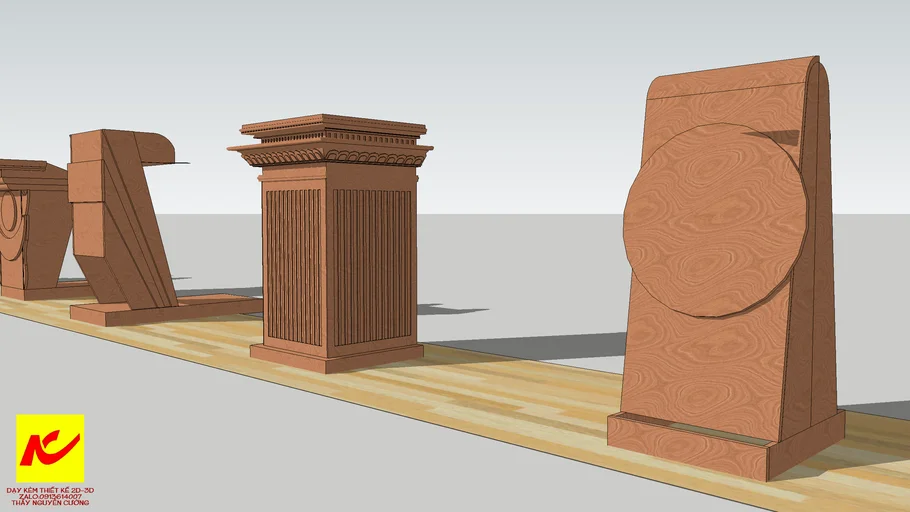Screen dimensions: 910x512
Task: Pick the rounded top of the right pedestal
Action: (x=735, y=78)
